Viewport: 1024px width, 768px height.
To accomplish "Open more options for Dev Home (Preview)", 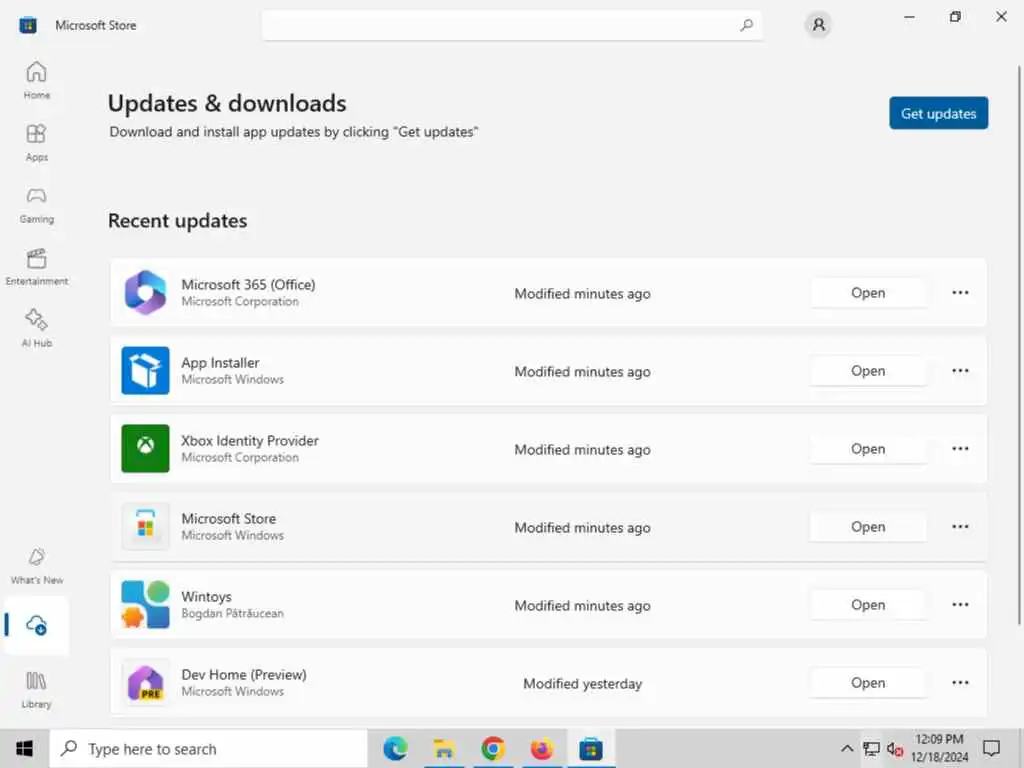I will [x=960, y=682].
